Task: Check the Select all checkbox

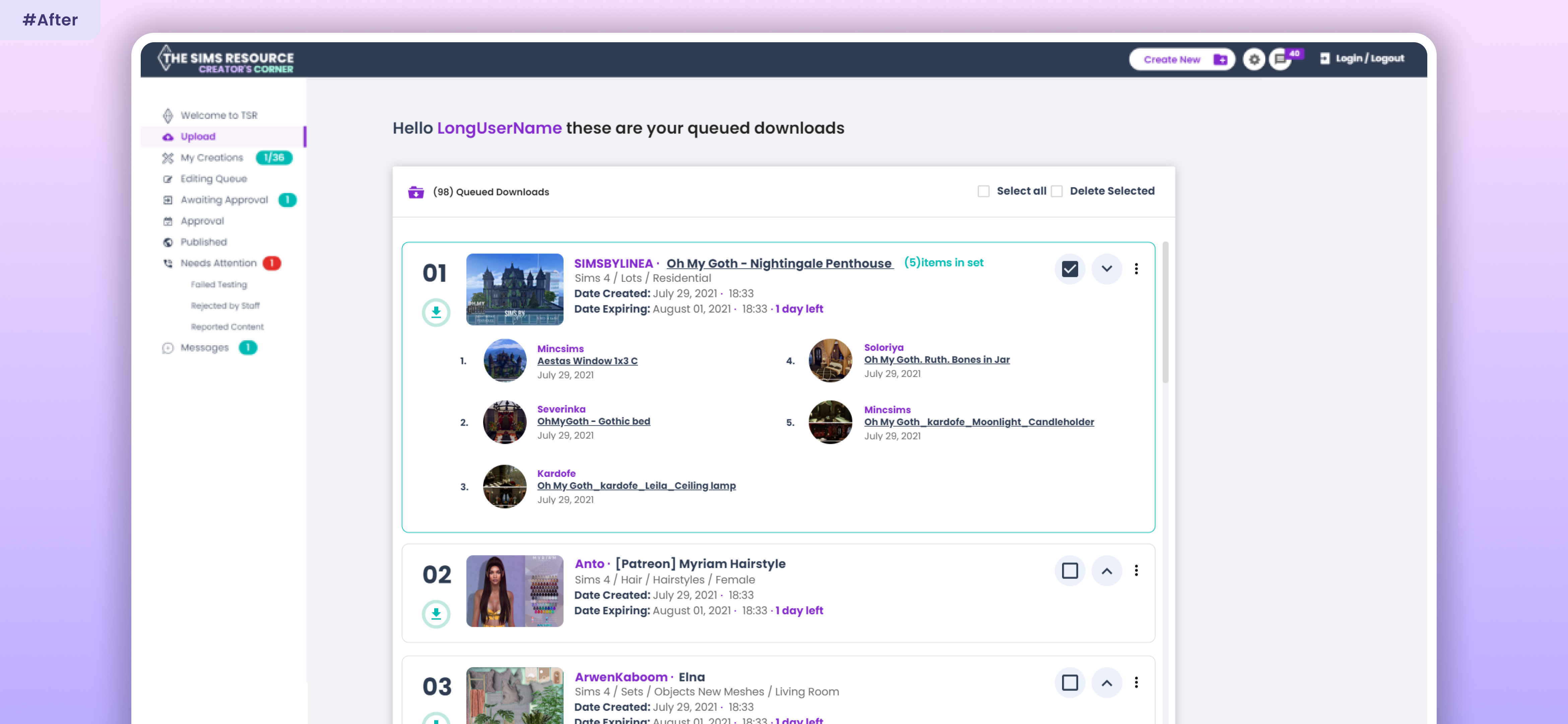Action: (x=983, y=191)
